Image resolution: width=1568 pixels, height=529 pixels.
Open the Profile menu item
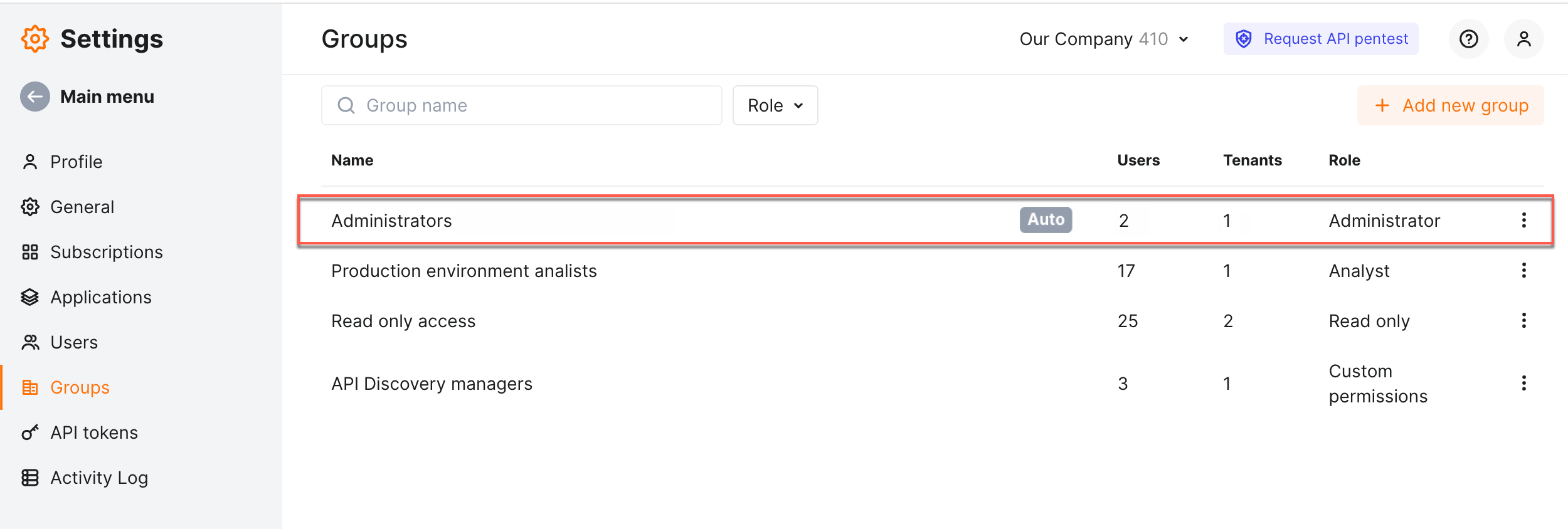tap(76, 162)
